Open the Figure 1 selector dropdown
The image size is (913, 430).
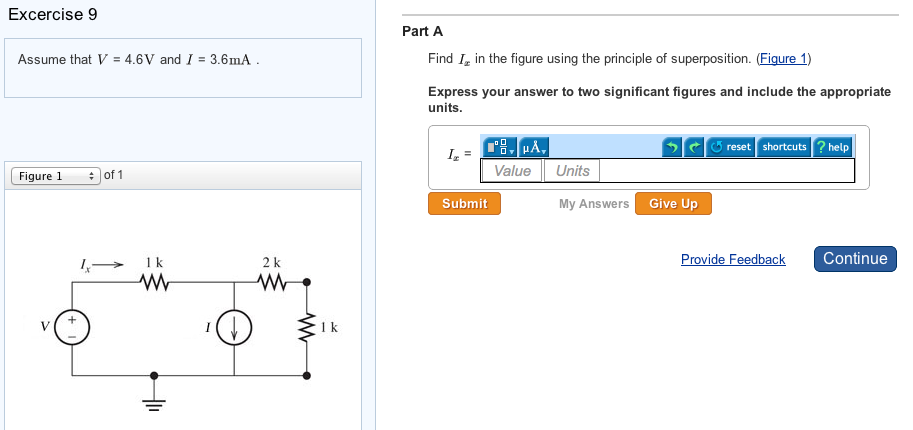[55, 176]
